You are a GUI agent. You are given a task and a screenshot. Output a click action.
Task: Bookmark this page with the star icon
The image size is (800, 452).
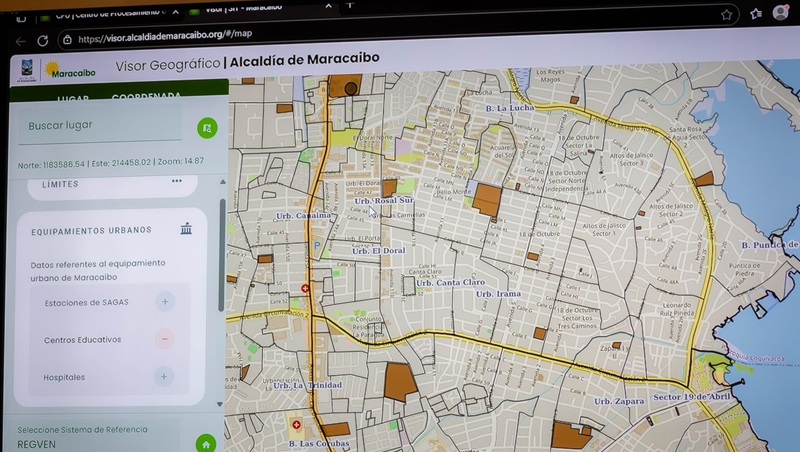click(727, 15)
